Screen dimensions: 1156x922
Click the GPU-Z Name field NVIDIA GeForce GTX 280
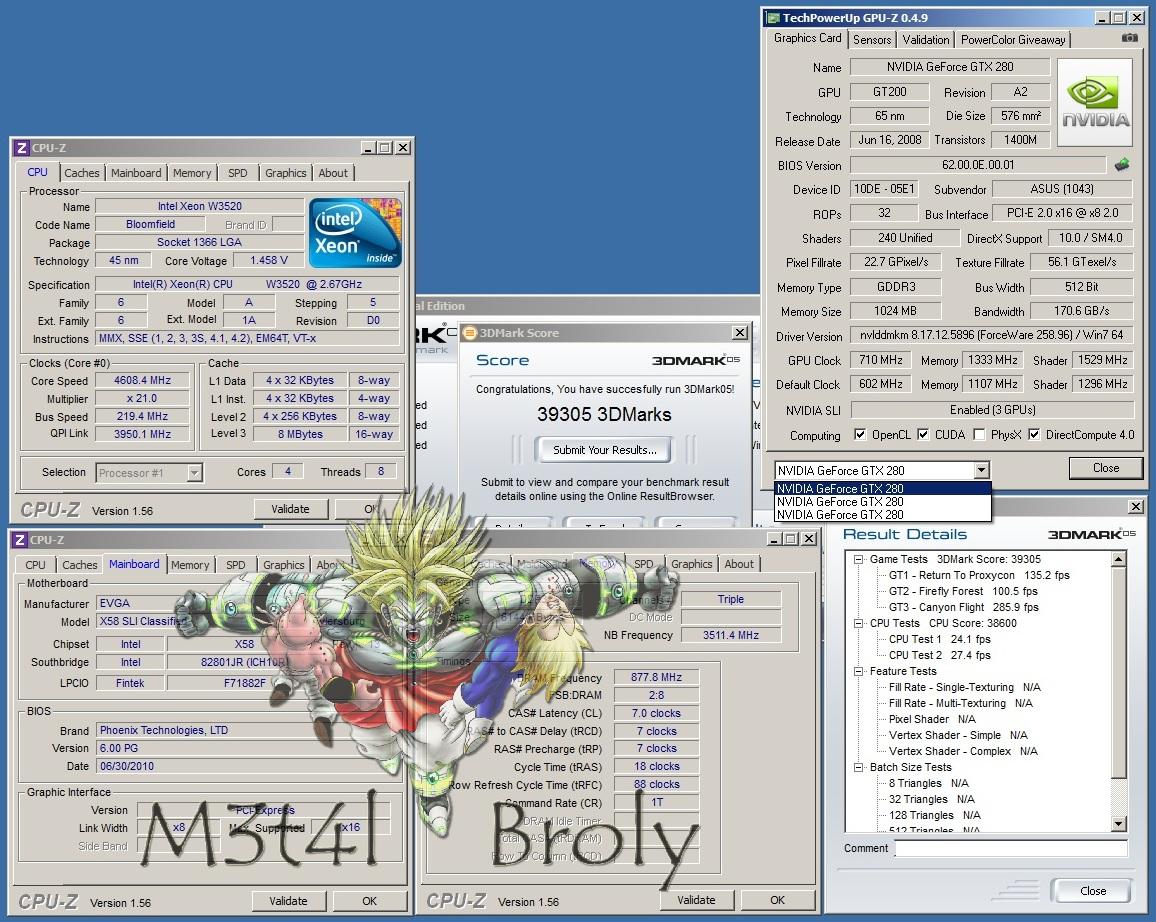(x=950, y=66)
